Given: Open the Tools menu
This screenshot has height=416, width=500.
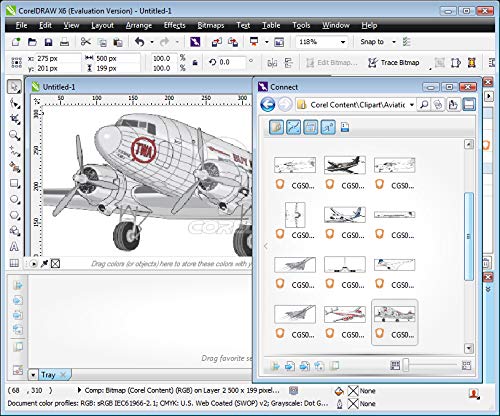Looking at the screenshot, I should pyautogui.click(x=301, y=25).
